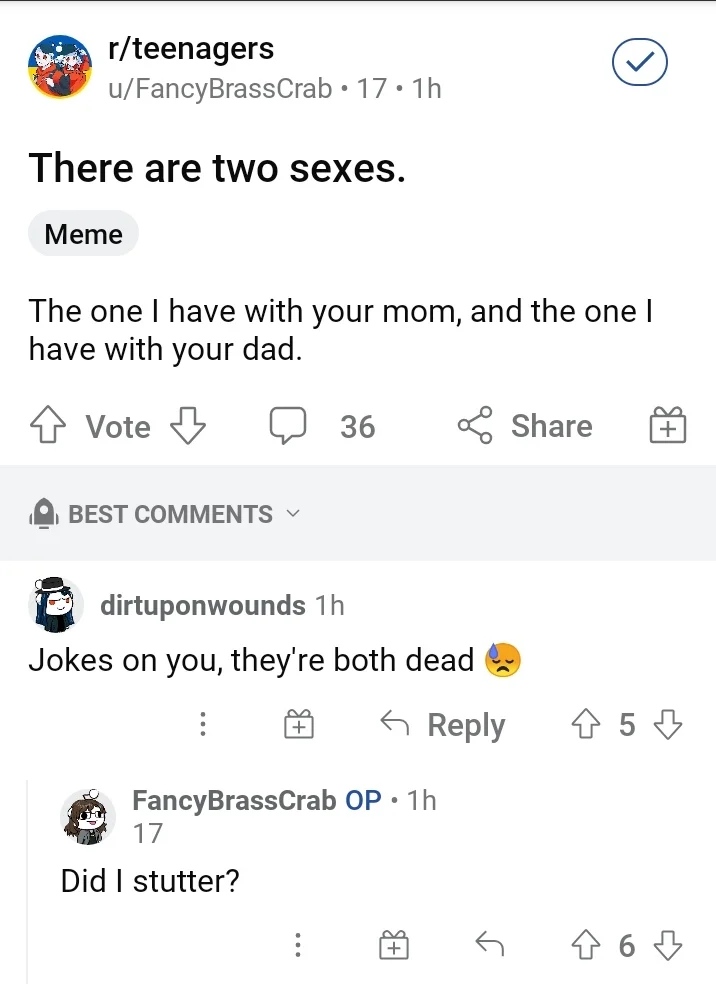This screenshot has width=716, height=984.
Task: Upvote the 'Did I stutter?' reply
Action: [584, 945]
